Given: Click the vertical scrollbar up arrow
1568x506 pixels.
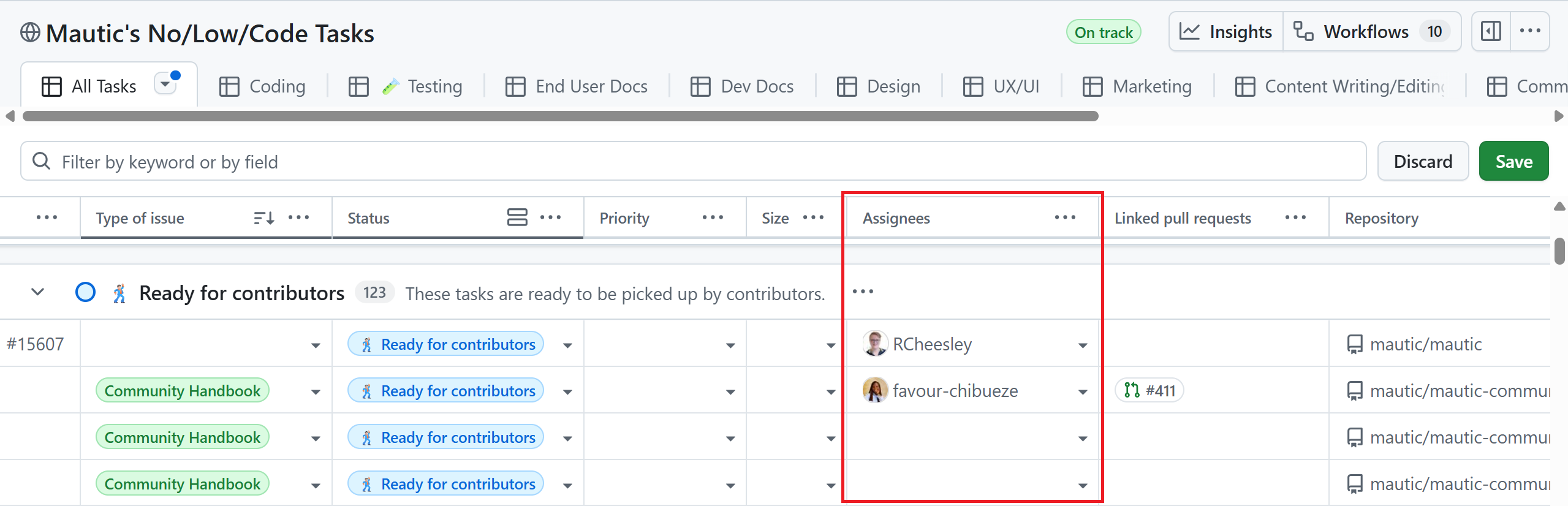Looking at the screenshot, I should 1560,206.
